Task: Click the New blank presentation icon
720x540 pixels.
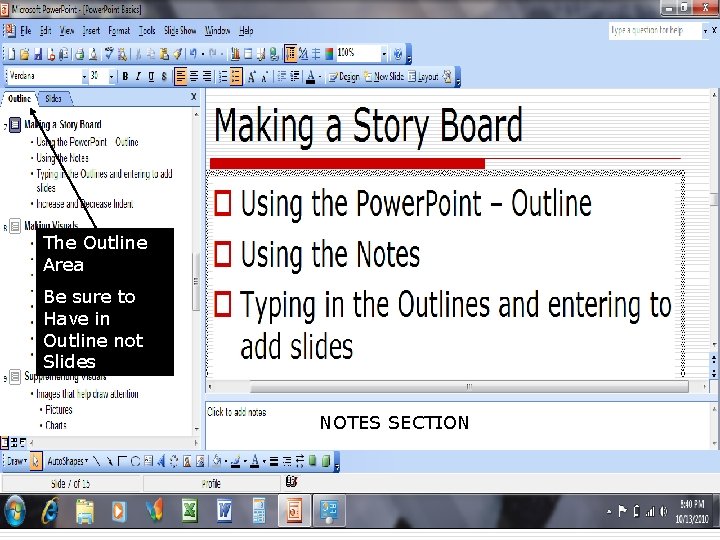Action: (12, 54)
